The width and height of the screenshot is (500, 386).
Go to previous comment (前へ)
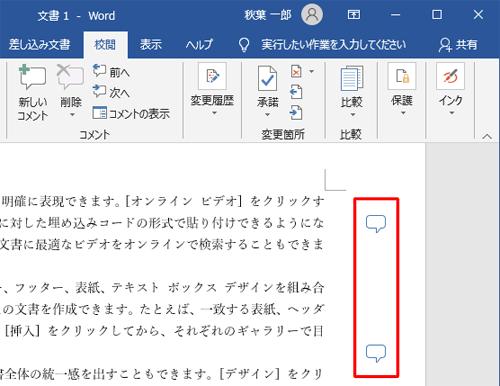pos(111,71)
